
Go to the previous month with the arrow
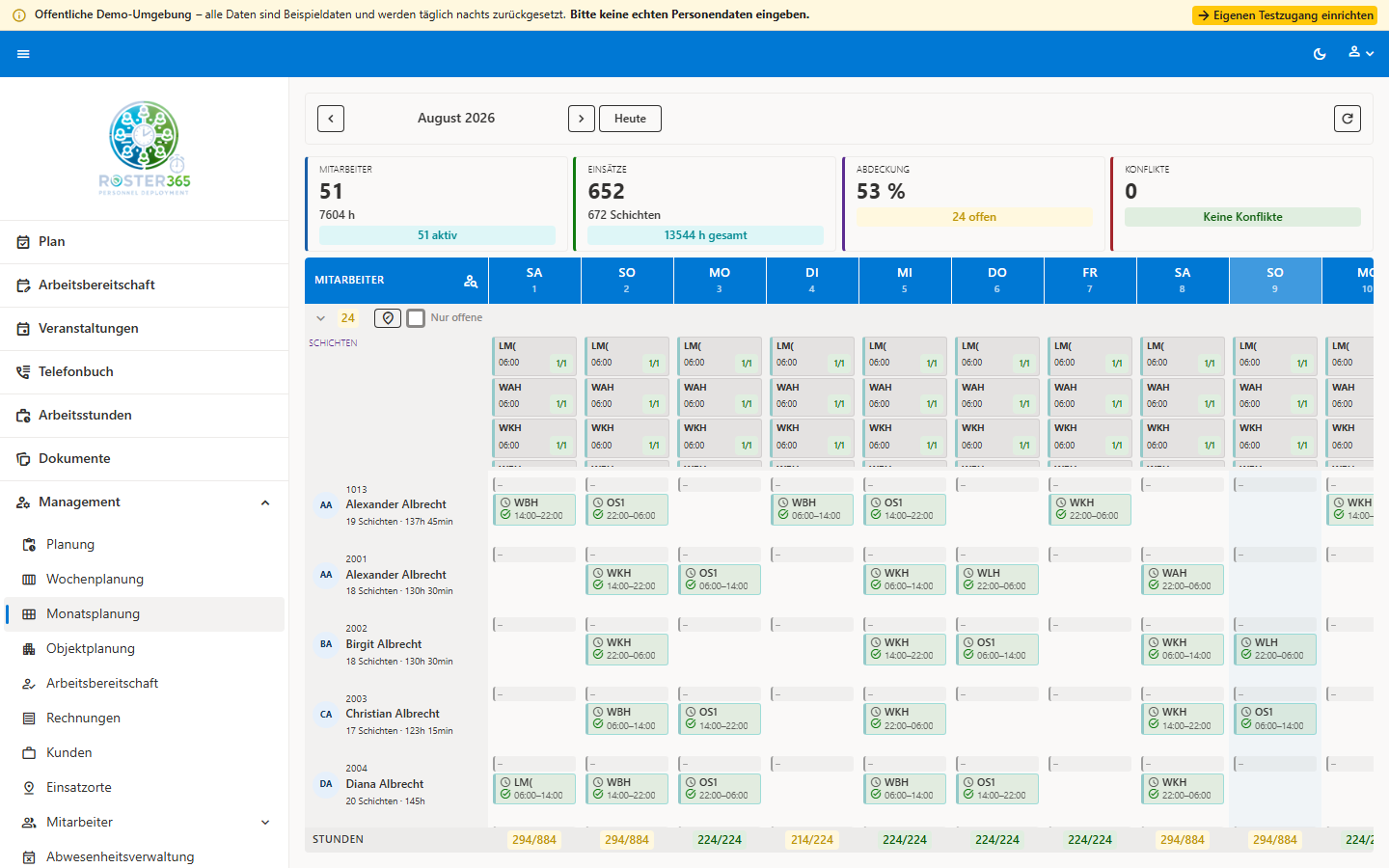[x=331, y=119]
